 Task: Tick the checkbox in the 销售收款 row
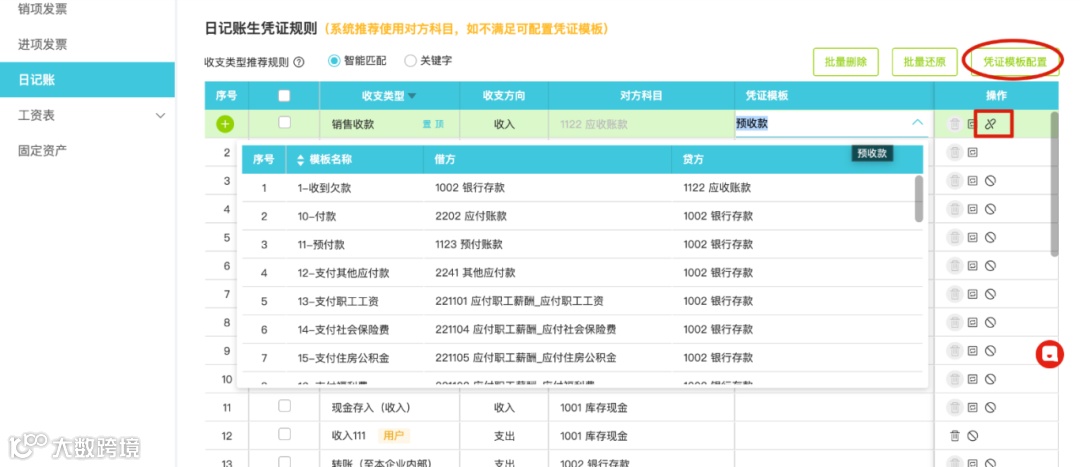click(284, 123)
